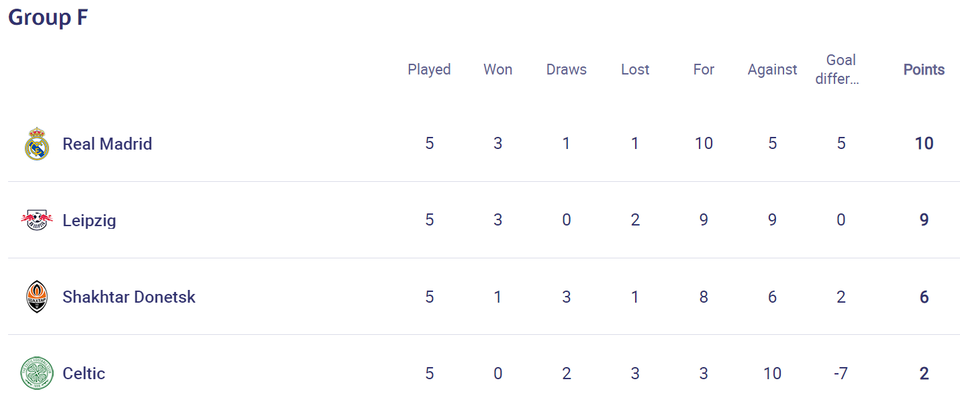Click the Lost column header
The image size is (960, 402).
635,70
